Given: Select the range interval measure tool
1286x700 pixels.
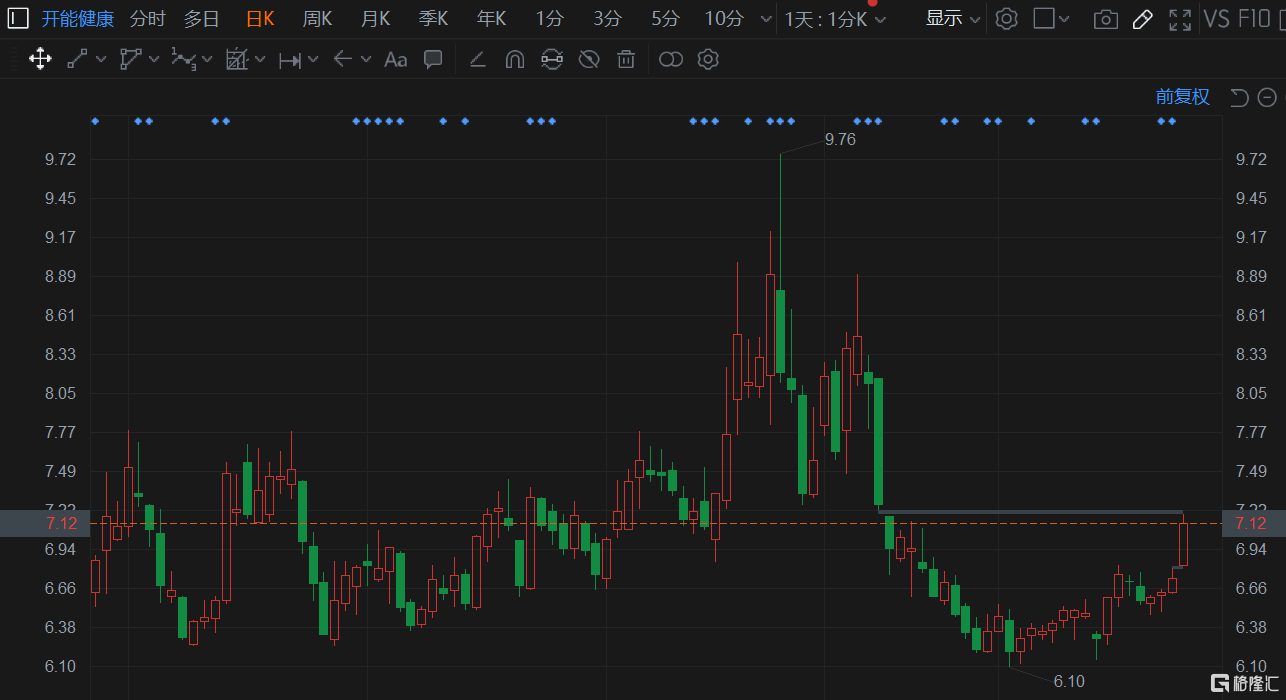Looking at the screenshot, I should point(290,60).
